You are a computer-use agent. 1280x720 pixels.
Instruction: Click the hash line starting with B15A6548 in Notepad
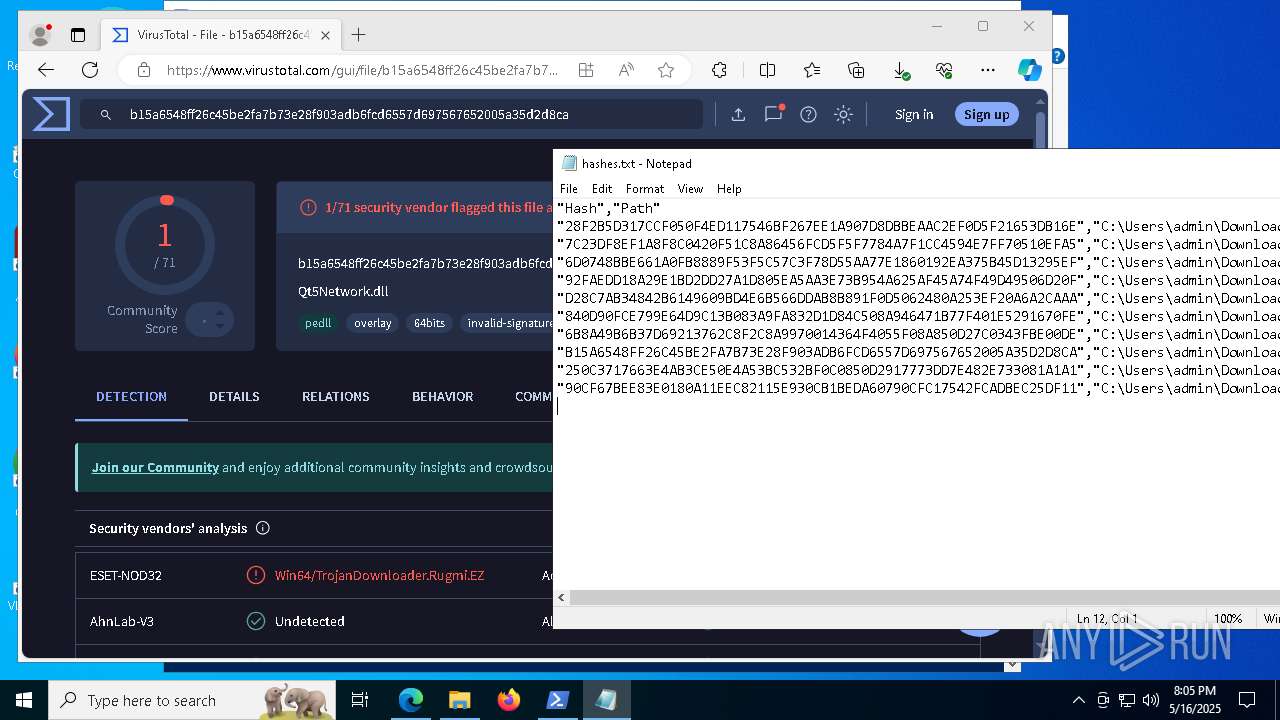pyautogui.click(x=918, y=352)
